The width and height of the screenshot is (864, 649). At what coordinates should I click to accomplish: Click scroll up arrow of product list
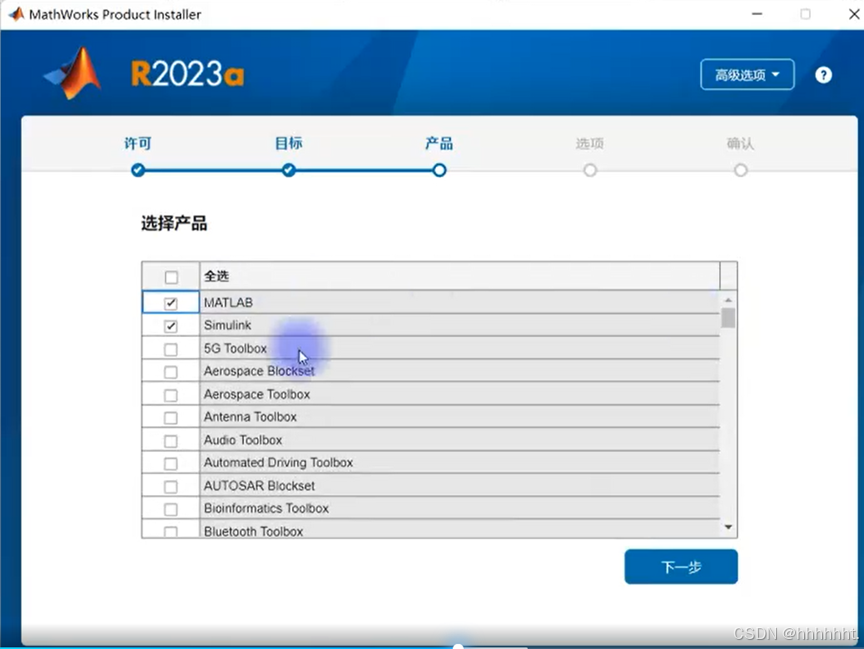728,300
